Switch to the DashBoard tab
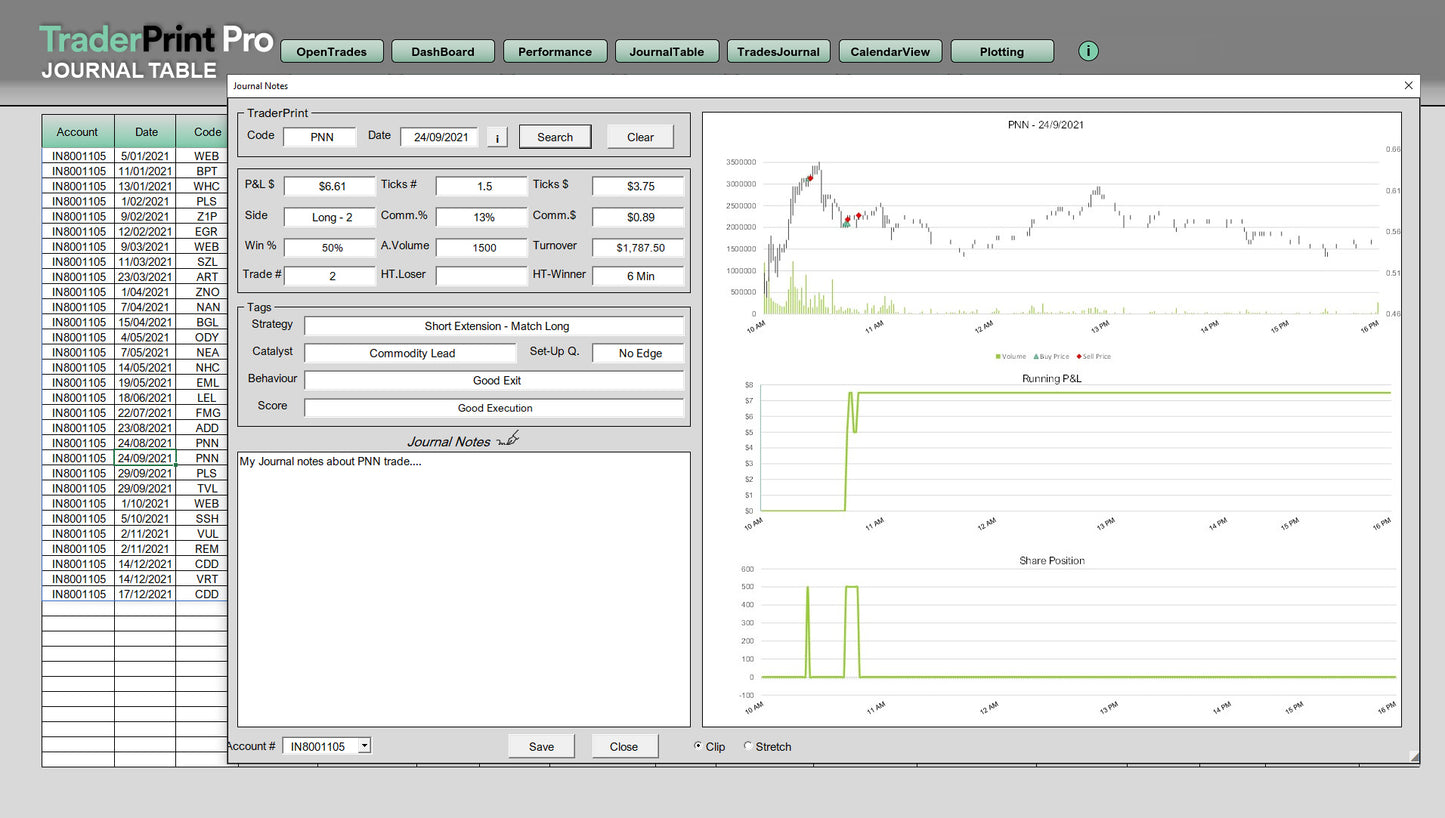The image size is (1445, 818). (x=443, y=51)
